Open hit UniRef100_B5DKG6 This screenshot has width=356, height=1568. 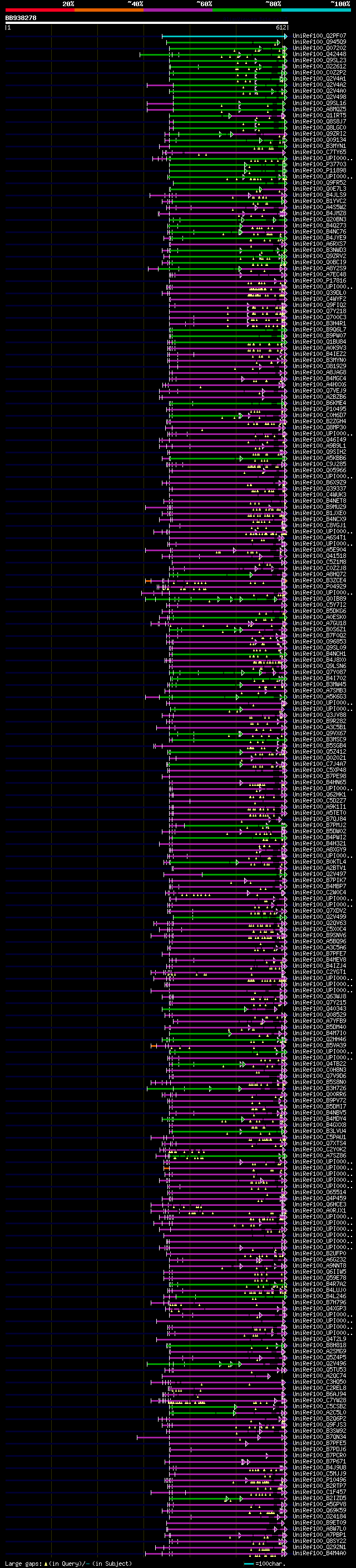click(x=319, y=611)
